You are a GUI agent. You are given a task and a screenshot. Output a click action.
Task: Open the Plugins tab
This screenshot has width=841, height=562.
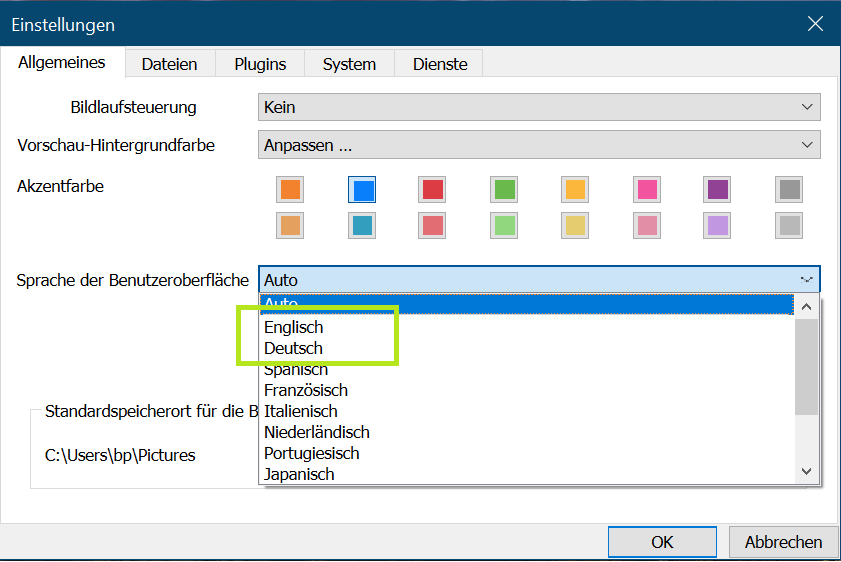coord(260,64)
